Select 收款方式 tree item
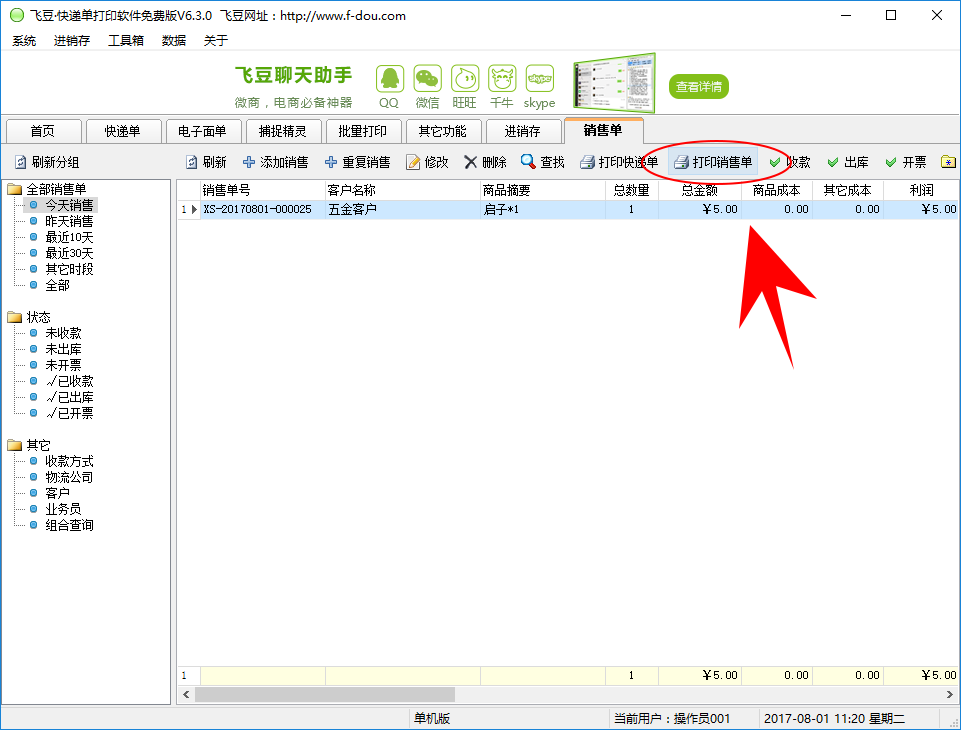The width and height of the screenshot is (961, 730). (69, 461)
